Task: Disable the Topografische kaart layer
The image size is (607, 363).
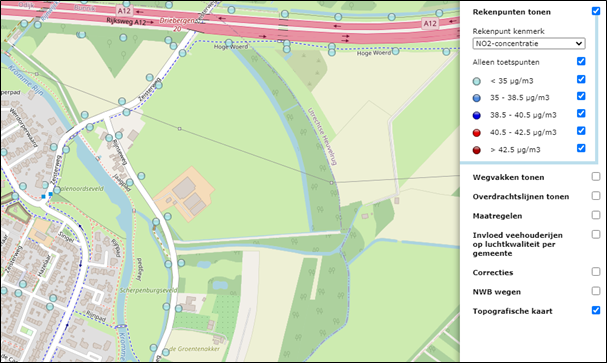Action: (x=596, y=310)
